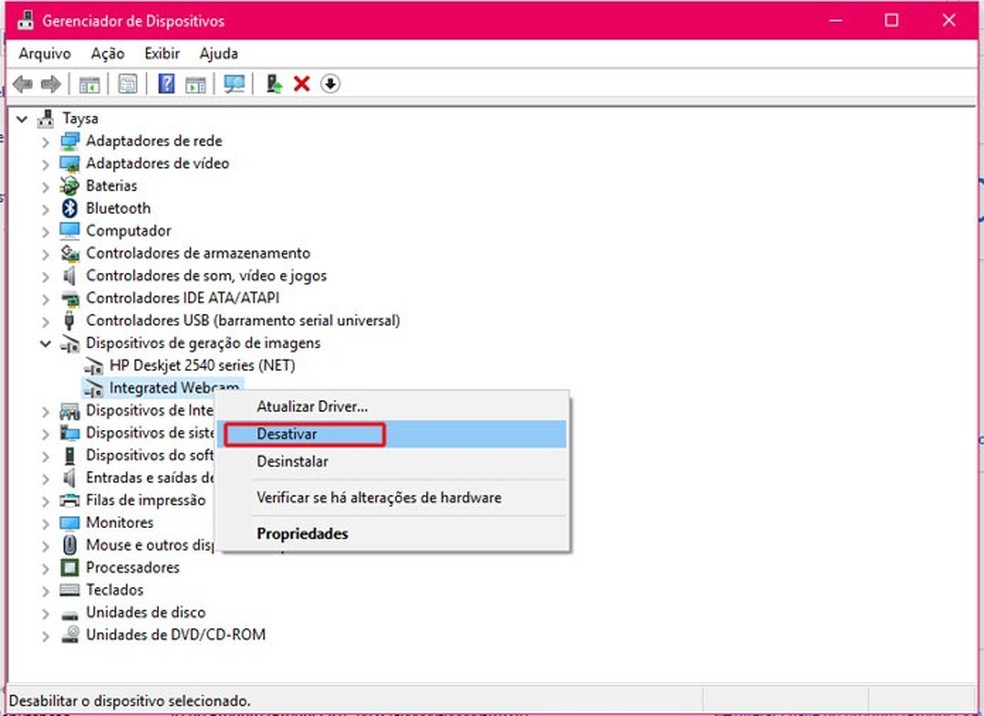Click the Properties sheet toolbar icon
This screenshot has width=984, height=716.
click(x=127, y=84)
